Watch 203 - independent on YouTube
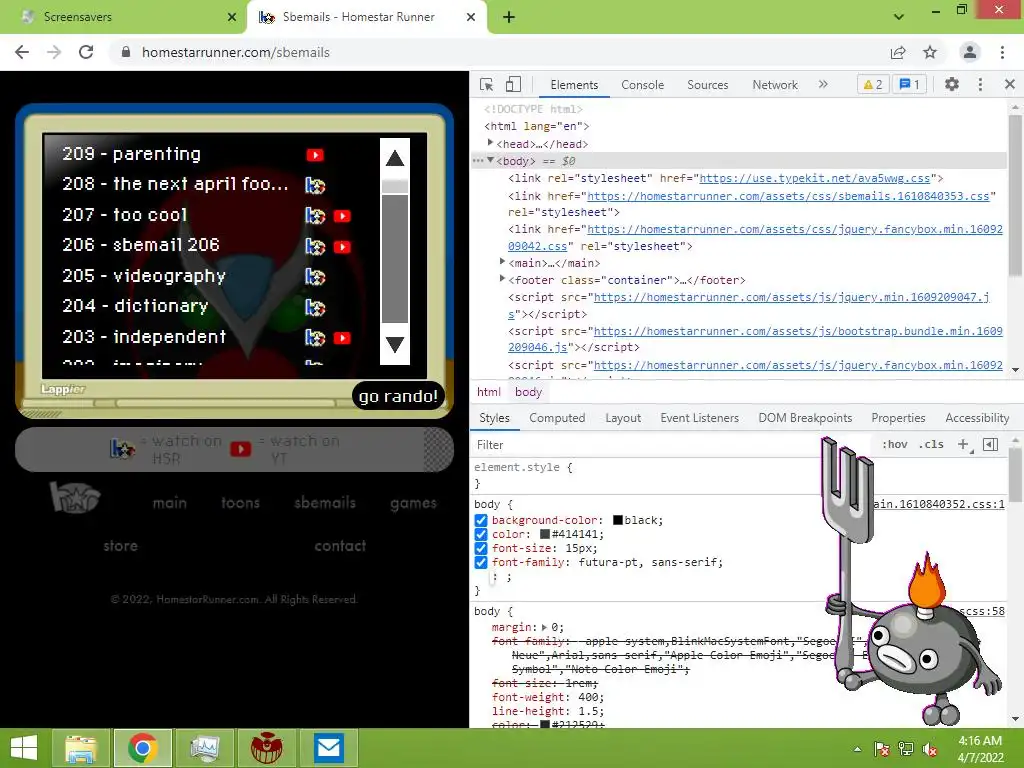The width and height of the screenshot is (1024, 768). 342,338
